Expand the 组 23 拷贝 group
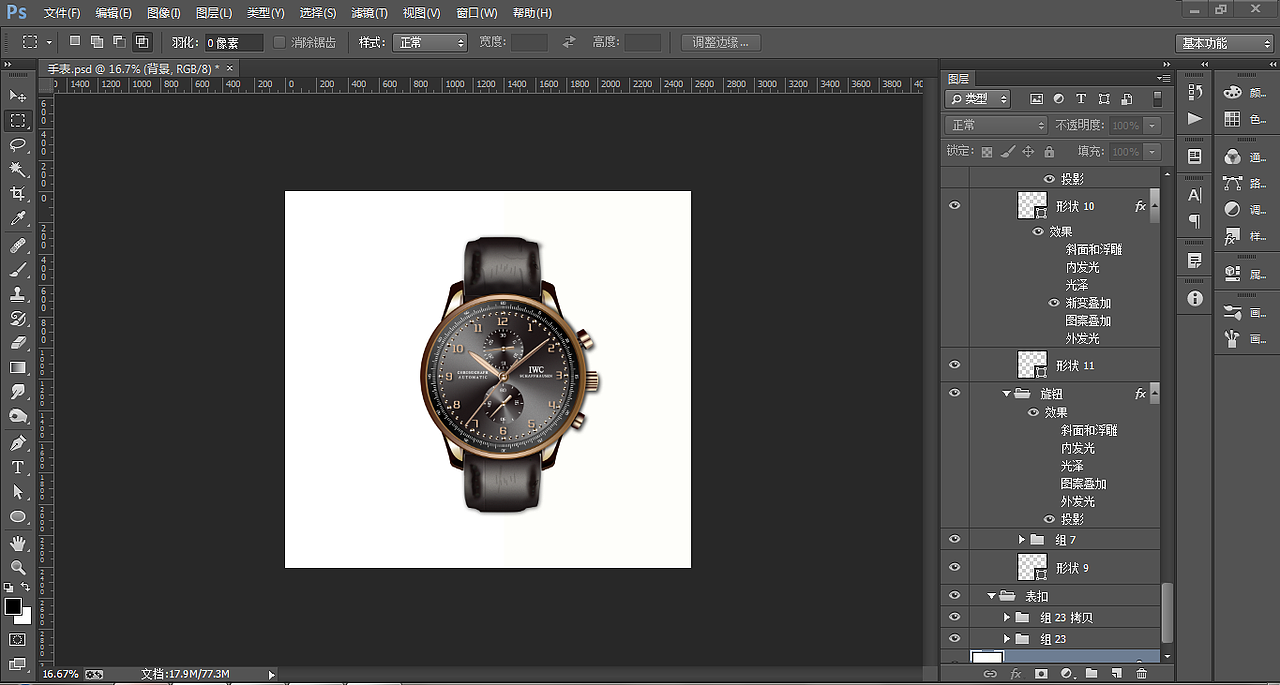The height and width of the screenshot is (685, 1280). click(x=1007, y=617)
